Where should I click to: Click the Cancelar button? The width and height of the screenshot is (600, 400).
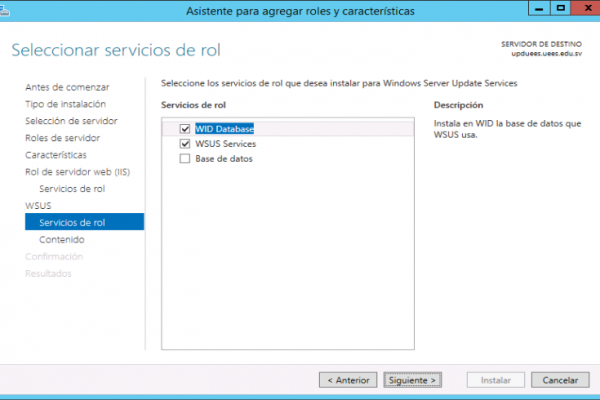(x=560, y=380)
